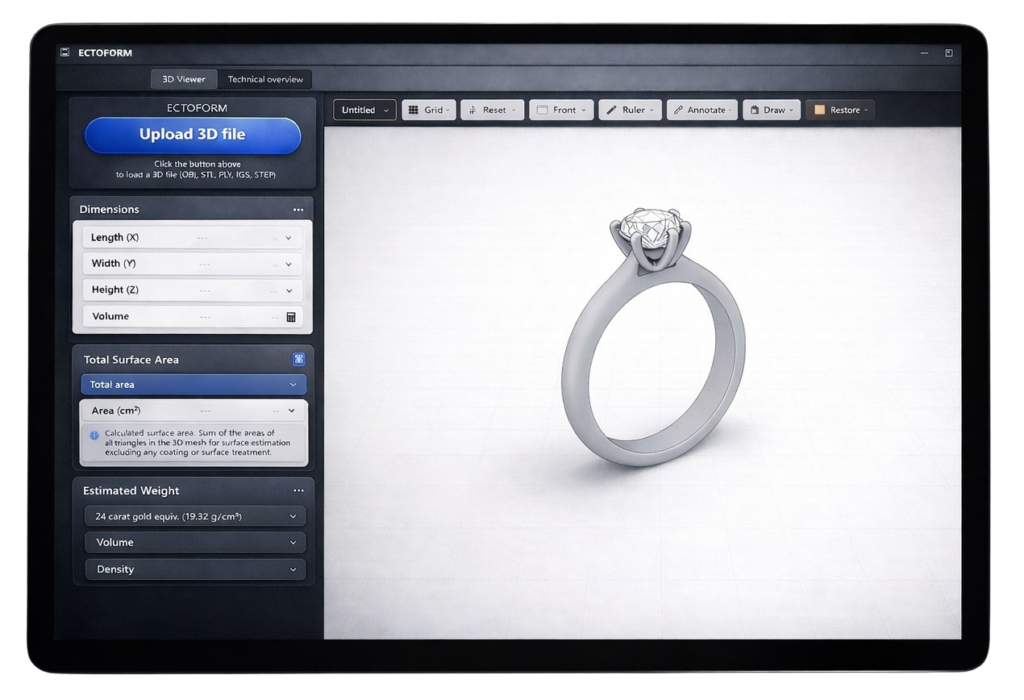The width and height of the screenshot is (1024, 700).
Task: Click the calculator icon in the Volume row
Action: pyautogui.click(x=291, y=317)
